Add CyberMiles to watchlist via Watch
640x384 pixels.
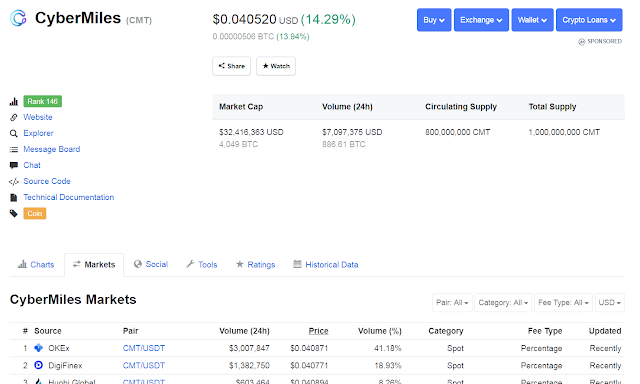[x=276, y=66]
